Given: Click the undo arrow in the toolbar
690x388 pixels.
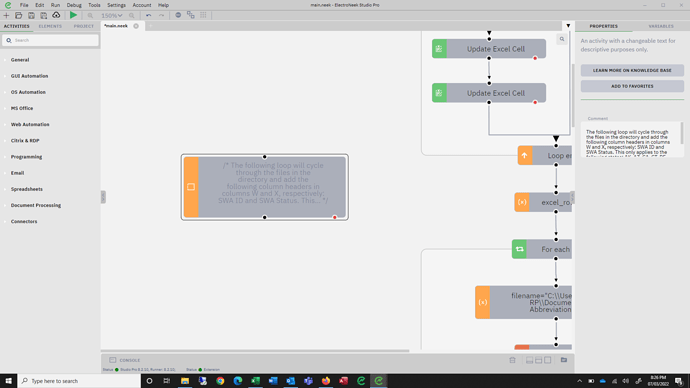Looking at the screenshot, I should tap(148, 15).
